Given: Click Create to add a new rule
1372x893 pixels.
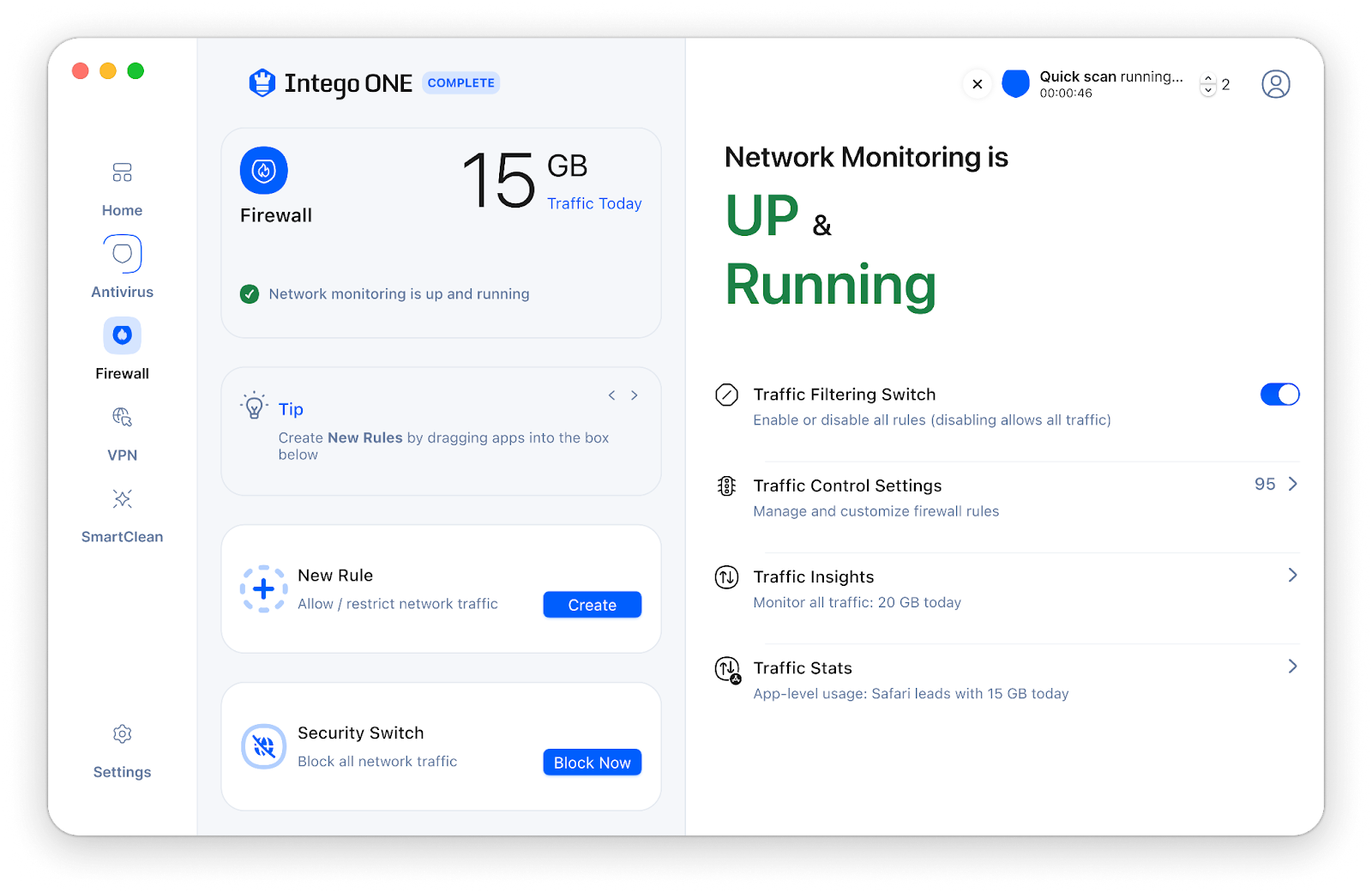Looking at the screenshot, I should [x=593, y=605].
